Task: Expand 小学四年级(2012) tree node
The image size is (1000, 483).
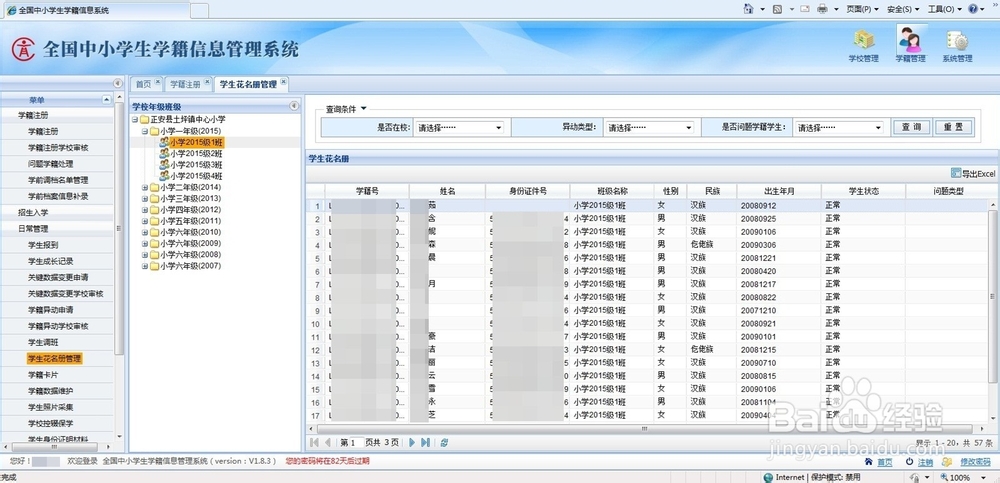Action: [x=145, y=209]
